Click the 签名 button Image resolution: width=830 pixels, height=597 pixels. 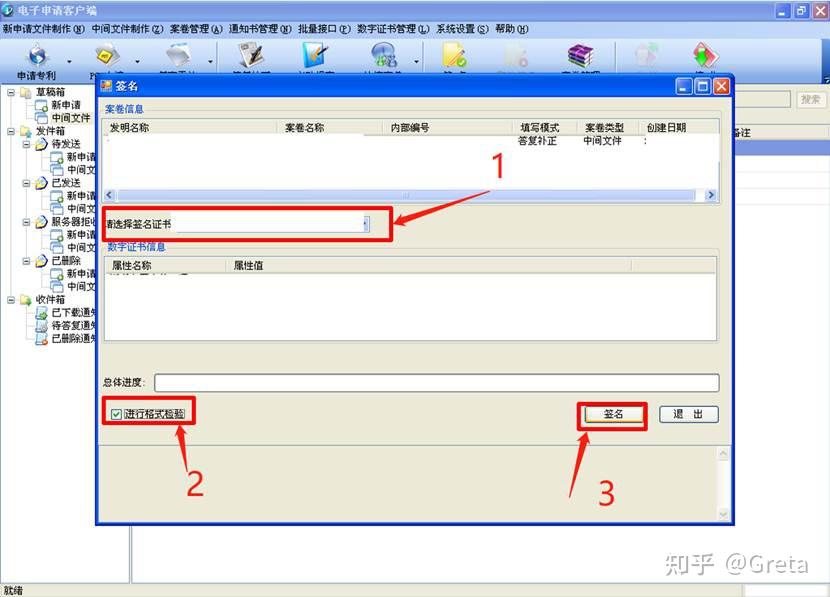(x=612, y=415)
